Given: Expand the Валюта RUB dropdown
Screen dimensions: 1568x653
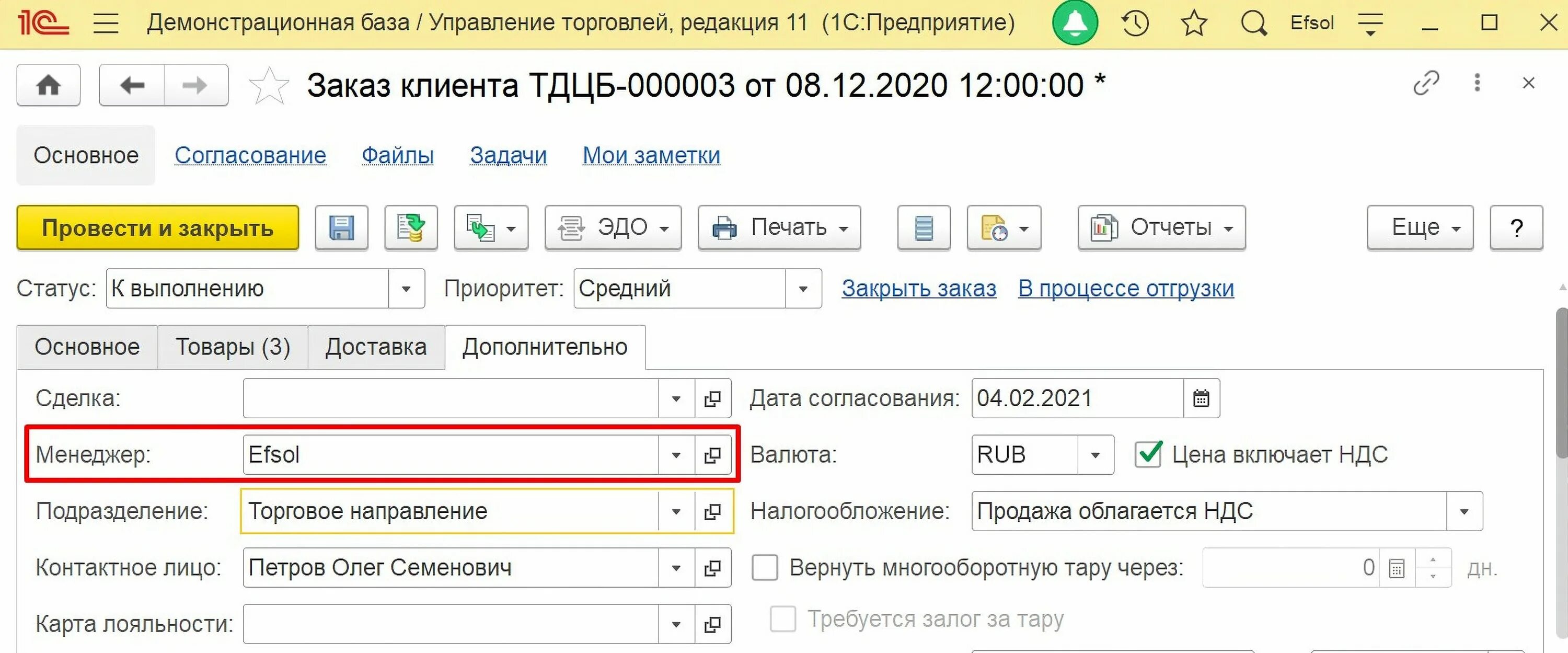Looking at the screenshot, I should [x=1095, y=455].
